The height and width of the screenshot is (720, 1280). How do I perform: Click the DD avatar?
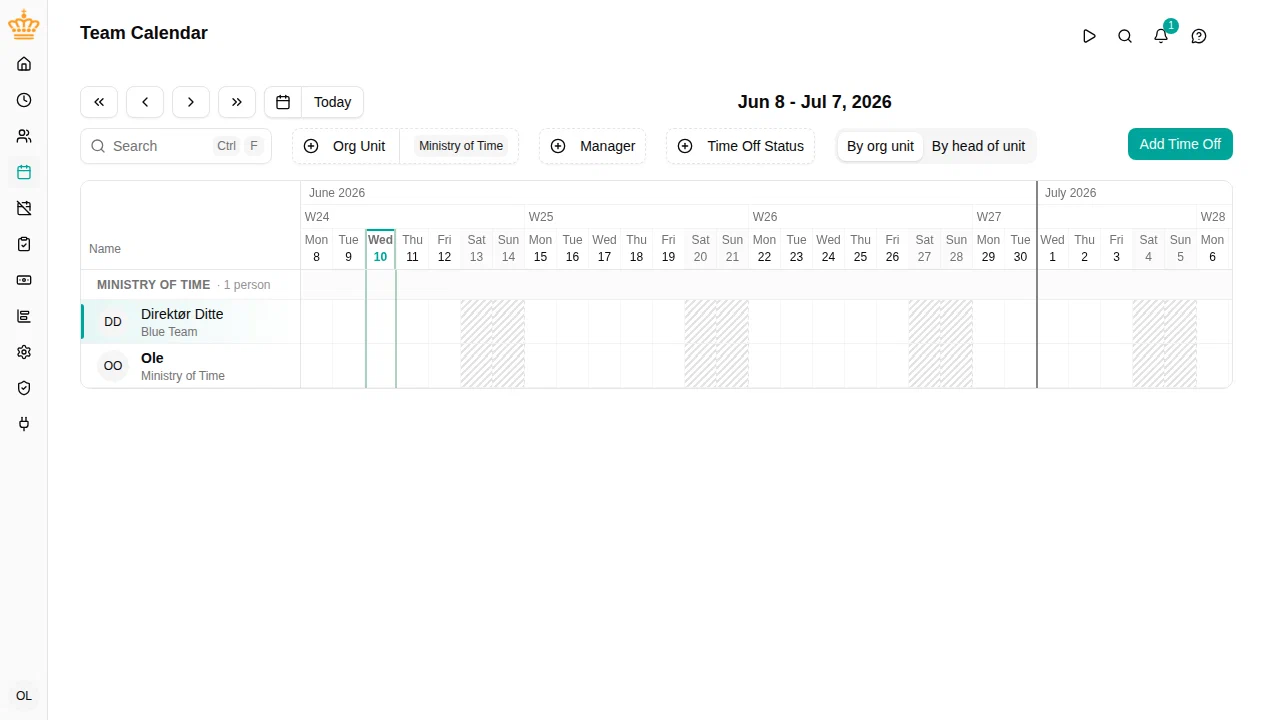113,322
